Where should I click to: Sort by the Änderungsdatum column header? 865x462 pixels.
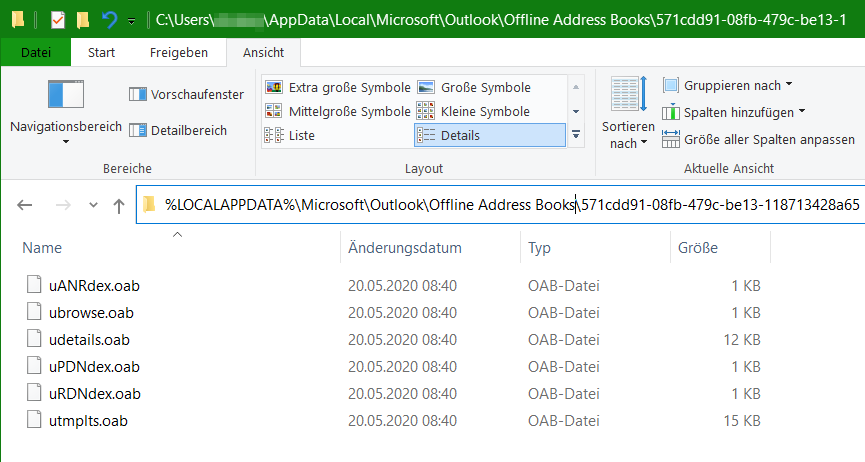(x=405, y=247)
